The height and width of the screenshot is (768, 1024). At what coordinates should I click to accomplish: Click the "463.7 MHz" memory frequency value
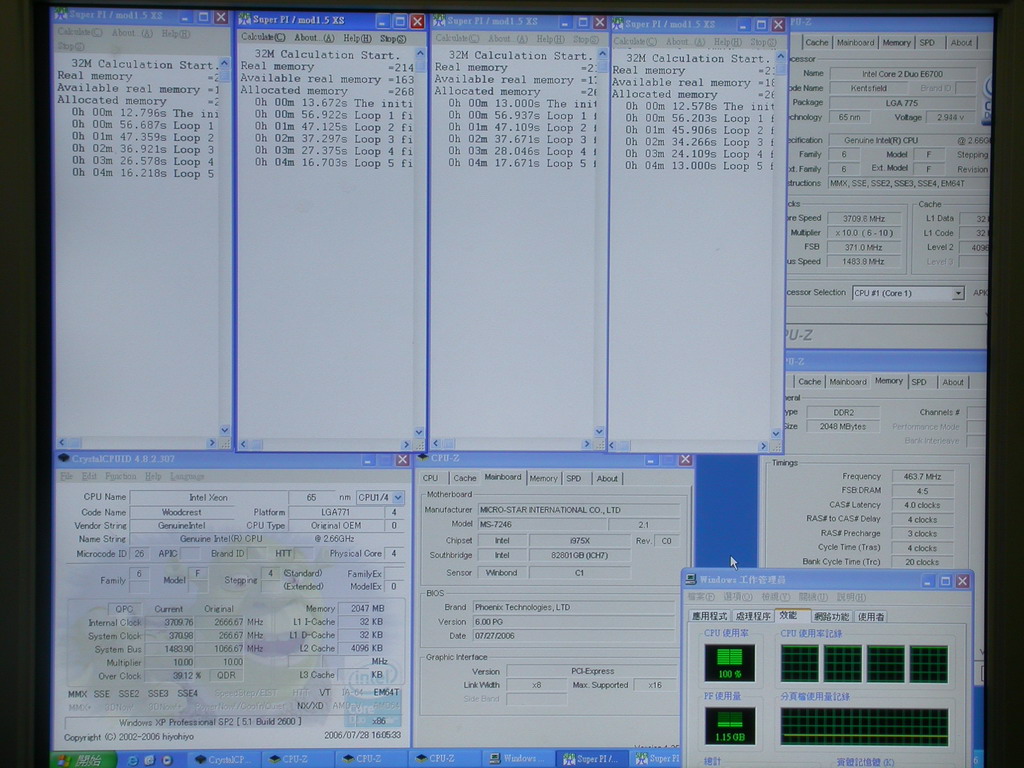tap(922, 477)
